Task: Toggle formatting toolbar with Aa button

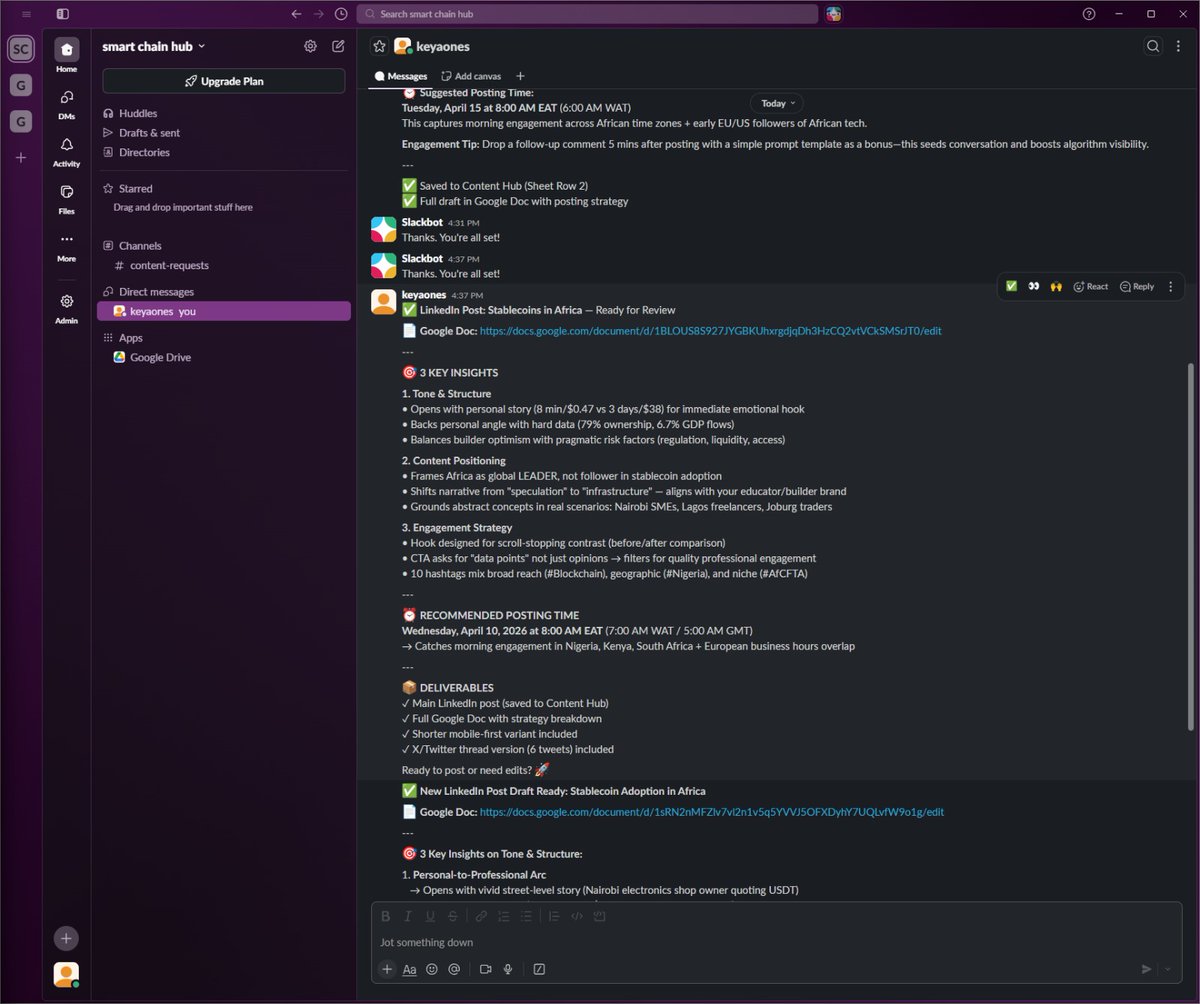Action: coord(410,969)
